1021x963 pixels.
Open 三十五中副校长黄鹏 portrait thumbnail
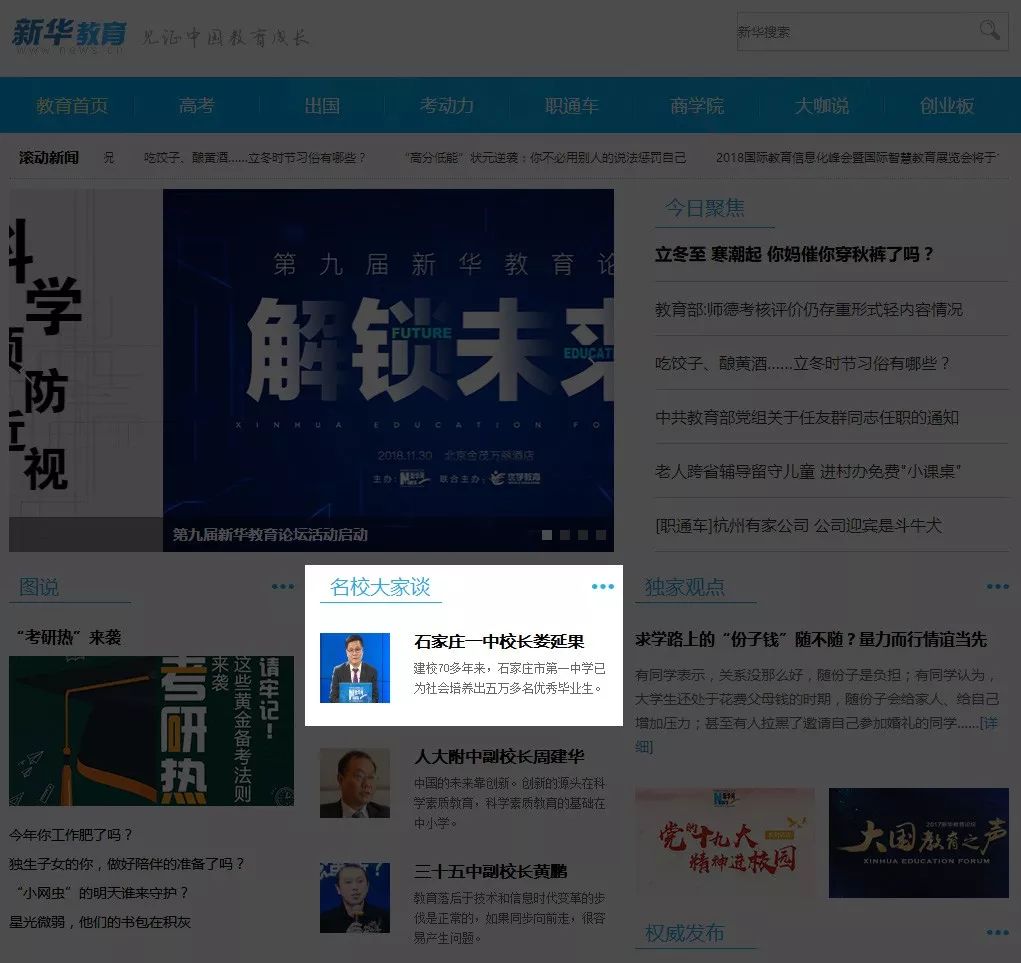pyautogui.click(x=355, y=898)
